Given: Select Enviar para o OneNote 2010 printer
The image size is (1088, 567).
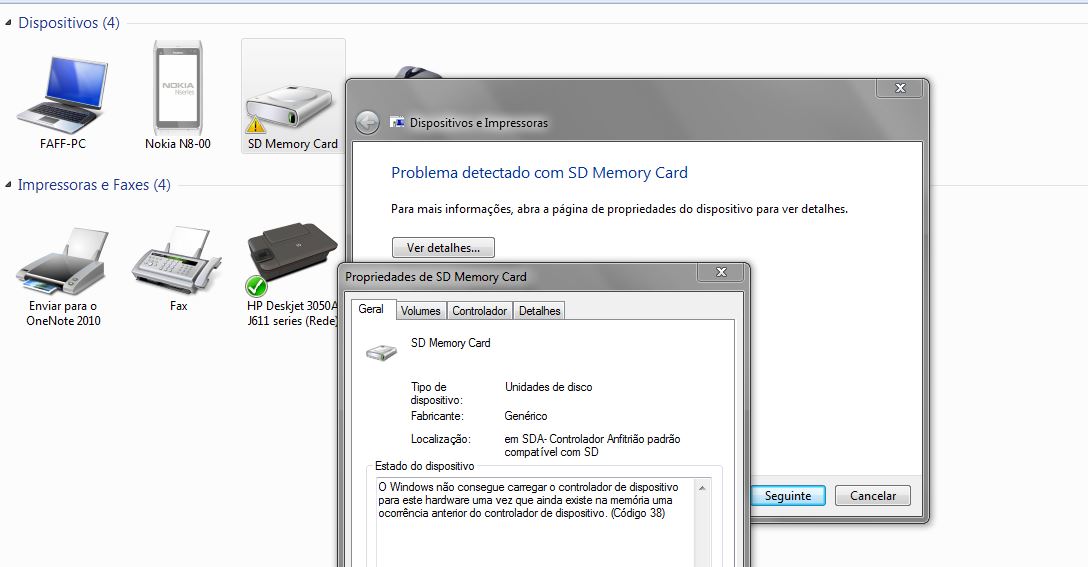Looking at the screenshot, I should (62, 261).
